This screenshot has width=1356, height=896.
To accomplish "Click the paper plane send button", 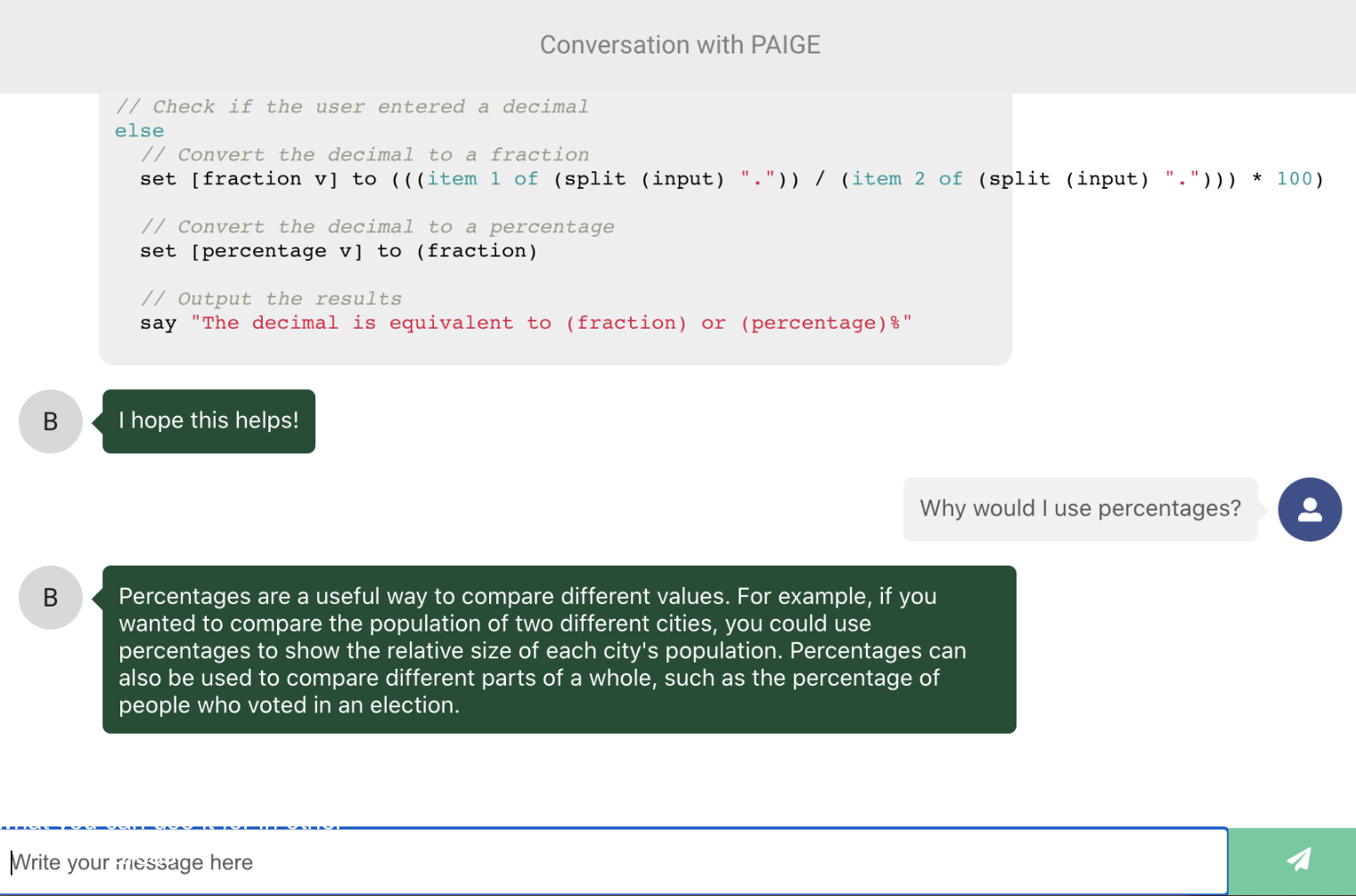I will pyautogui.click(x=1297, y=859).
